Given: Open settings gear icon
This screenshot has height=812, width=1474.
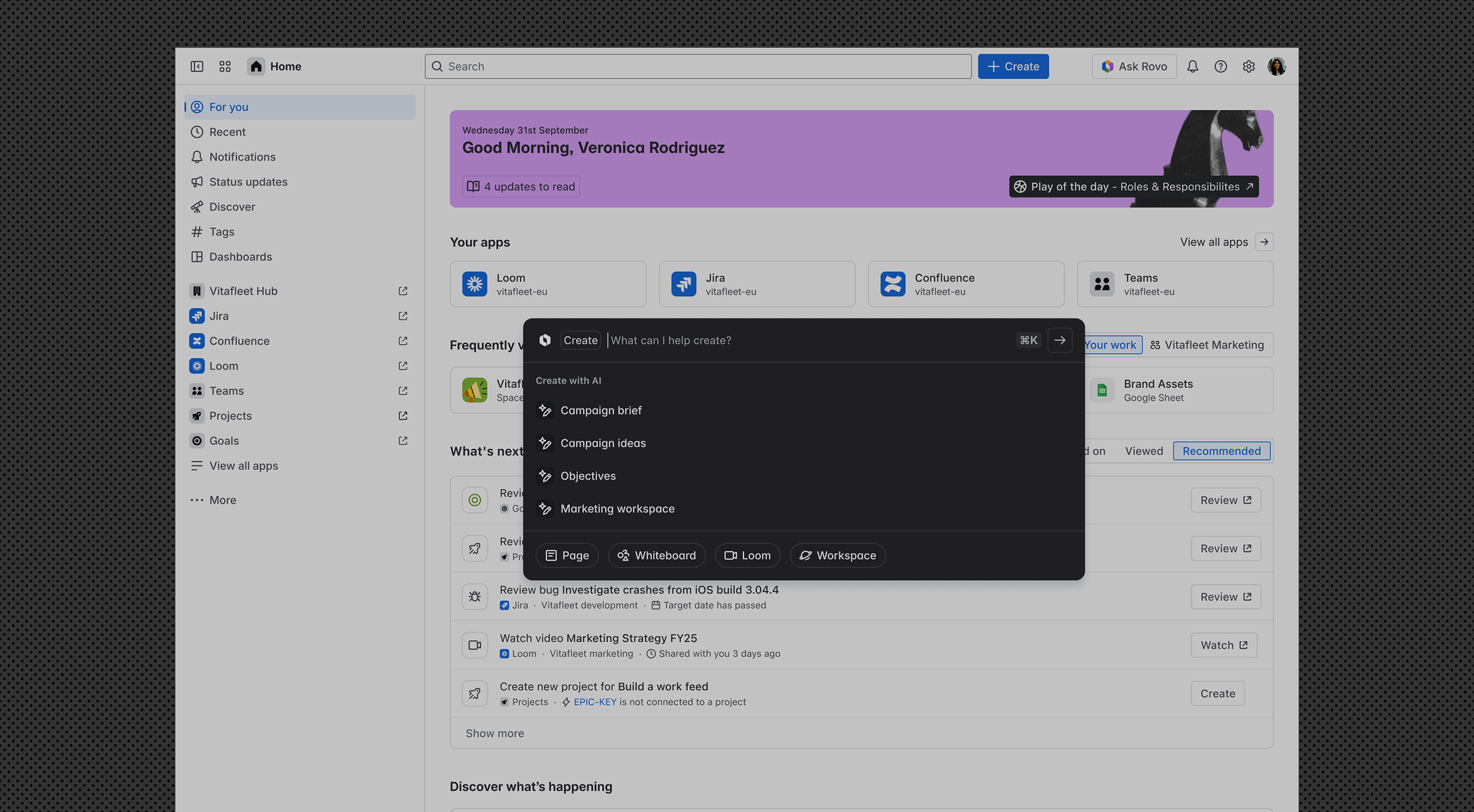Looking at the screenshot, I should pyautogui.click(x=1249, y=67).
